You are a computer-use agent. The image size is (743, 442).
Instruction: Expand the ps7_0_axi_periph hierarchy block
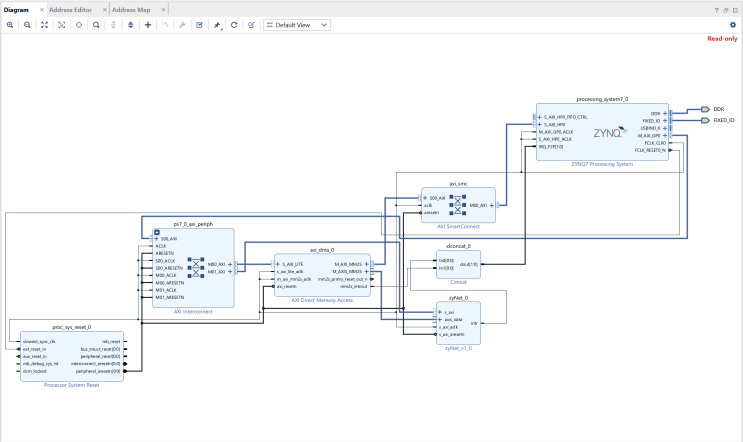coord(157,233)
